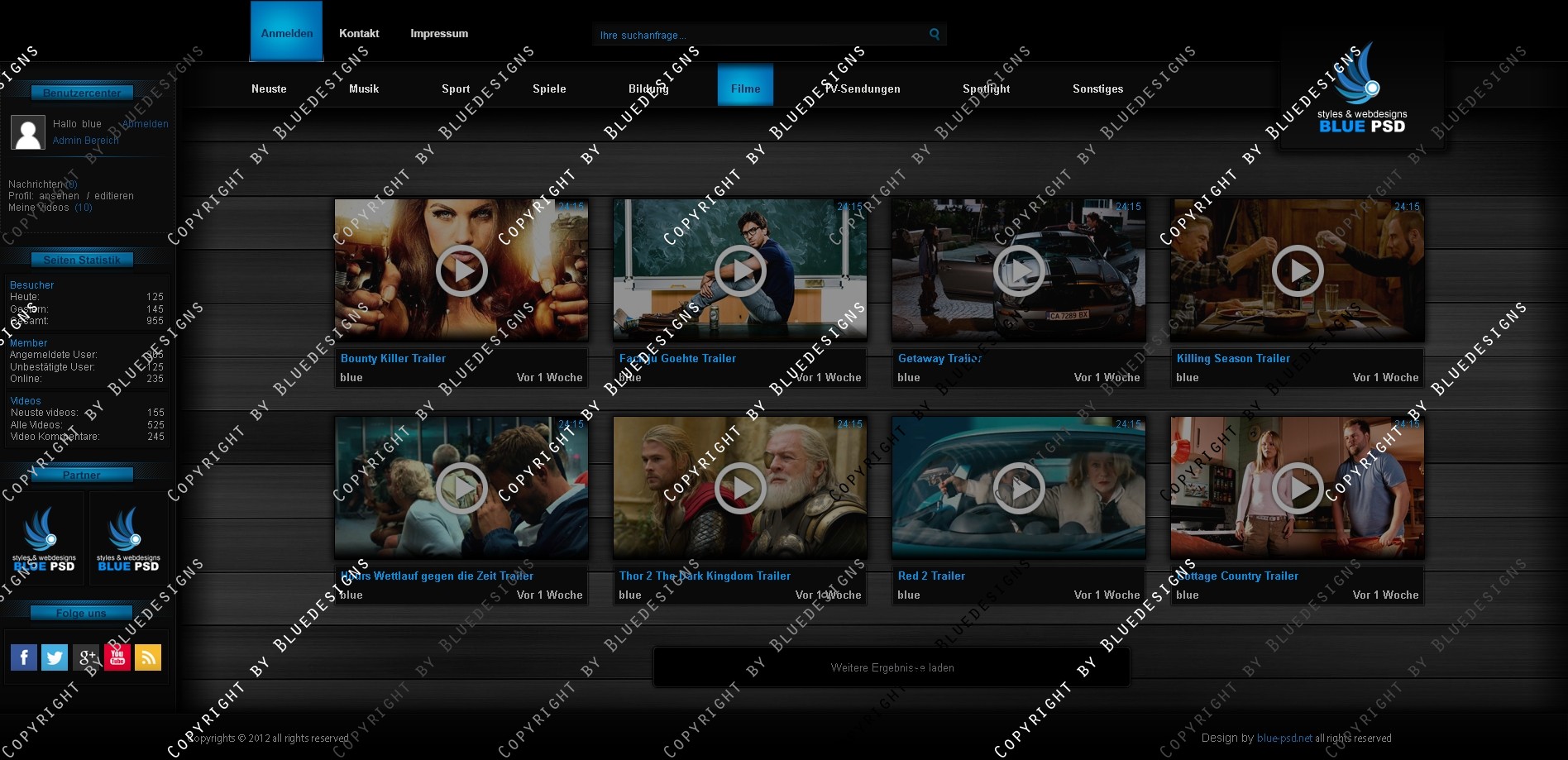
Task: Click the Seiten Statistik panel header
Action: (82, 260)
